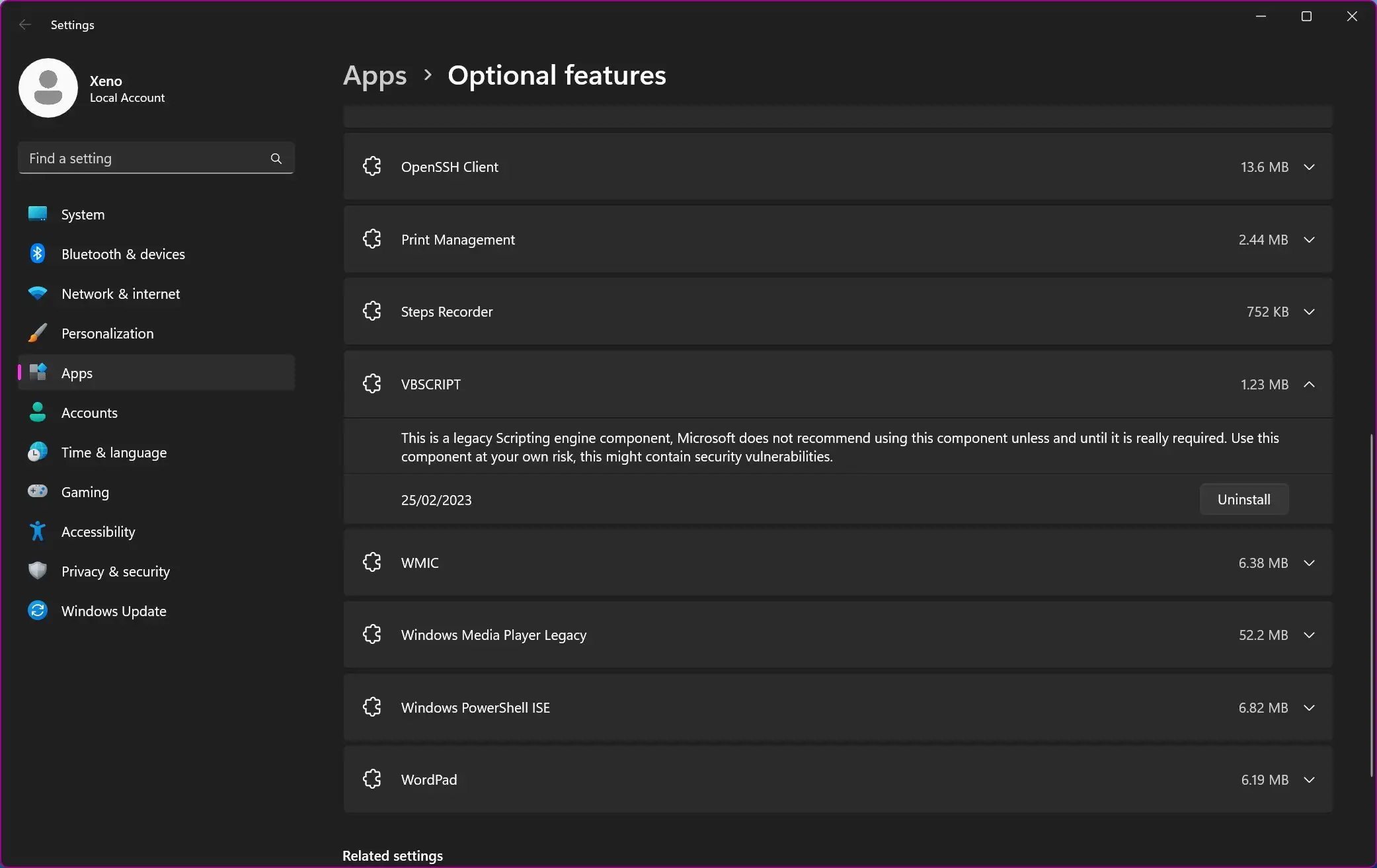Click the Network & internet Wi-Fi icon
This screenshot has height=868, width=1377.
click(x=38, y=293)
